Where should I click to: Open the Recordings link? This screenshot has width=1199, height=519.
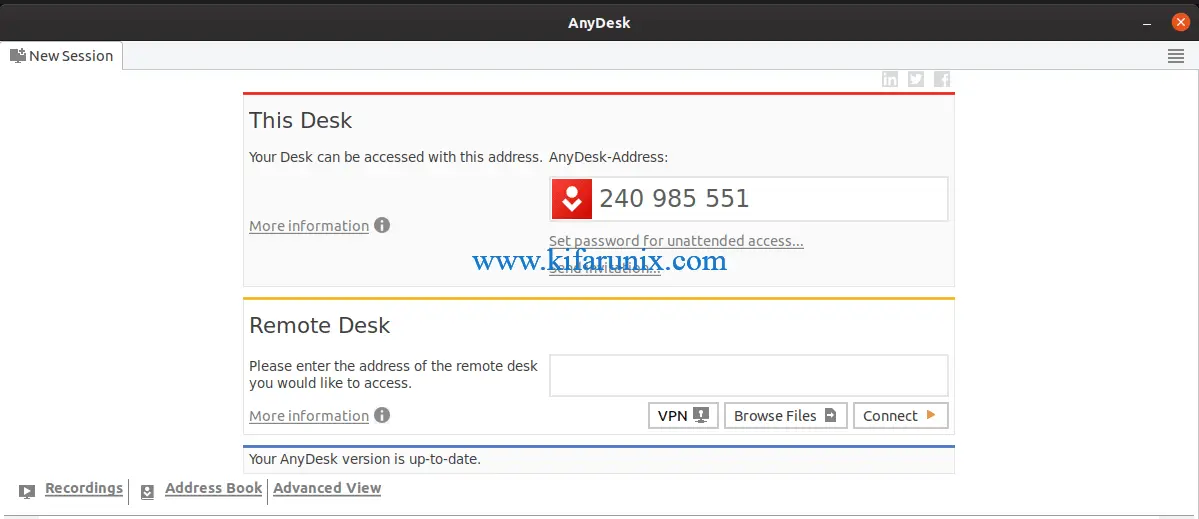(x=84, y=488)
